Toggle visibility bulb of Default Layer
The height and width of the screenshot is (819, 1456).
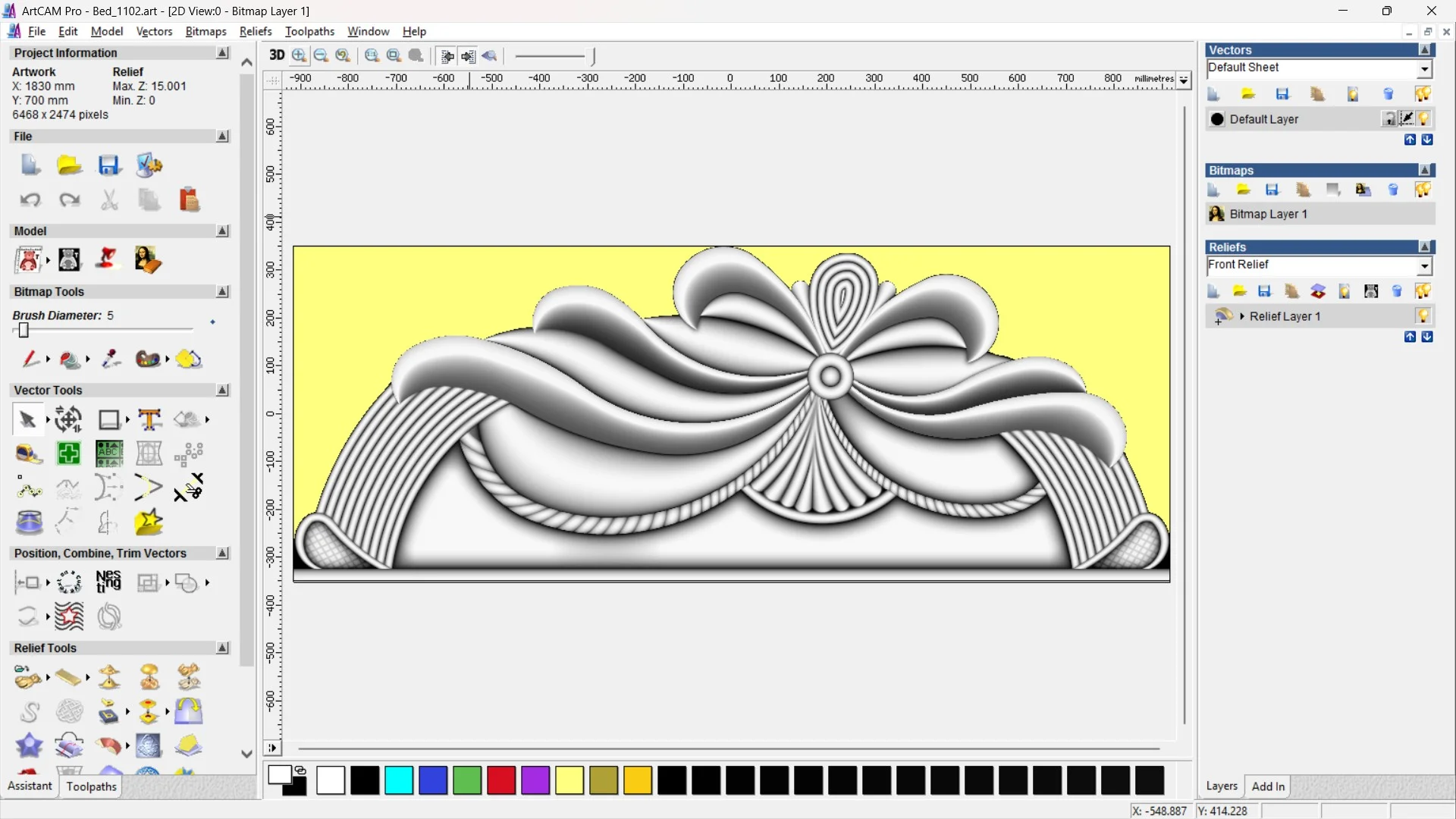[x=1424, y=119]
